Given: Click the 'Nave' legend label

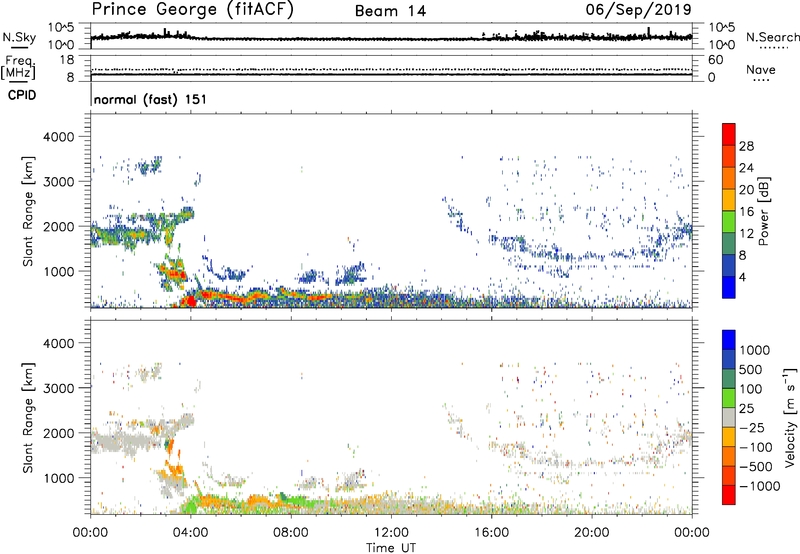Looking at the screenshot, I should 760,70.
